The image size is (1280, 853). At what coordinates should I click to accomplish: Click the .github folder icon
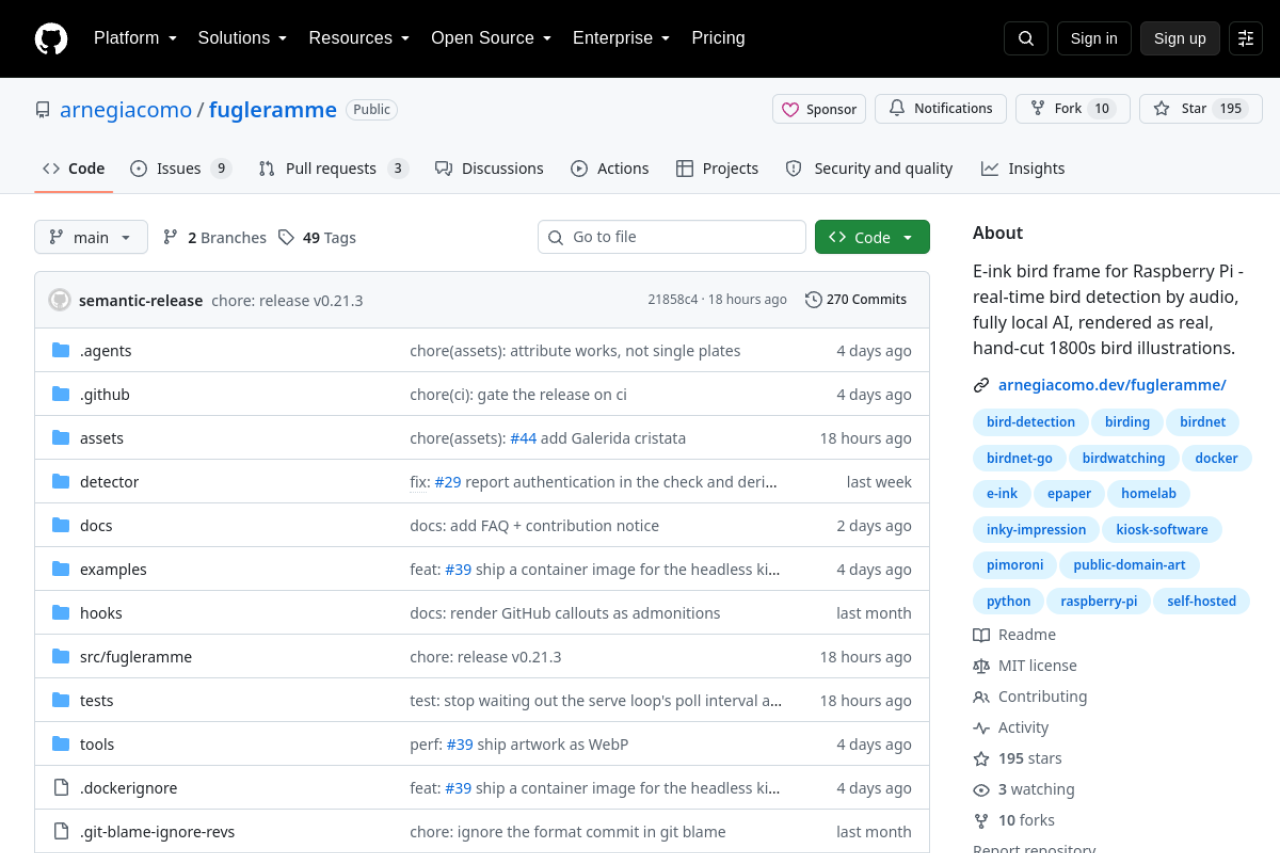click(61, 394)
